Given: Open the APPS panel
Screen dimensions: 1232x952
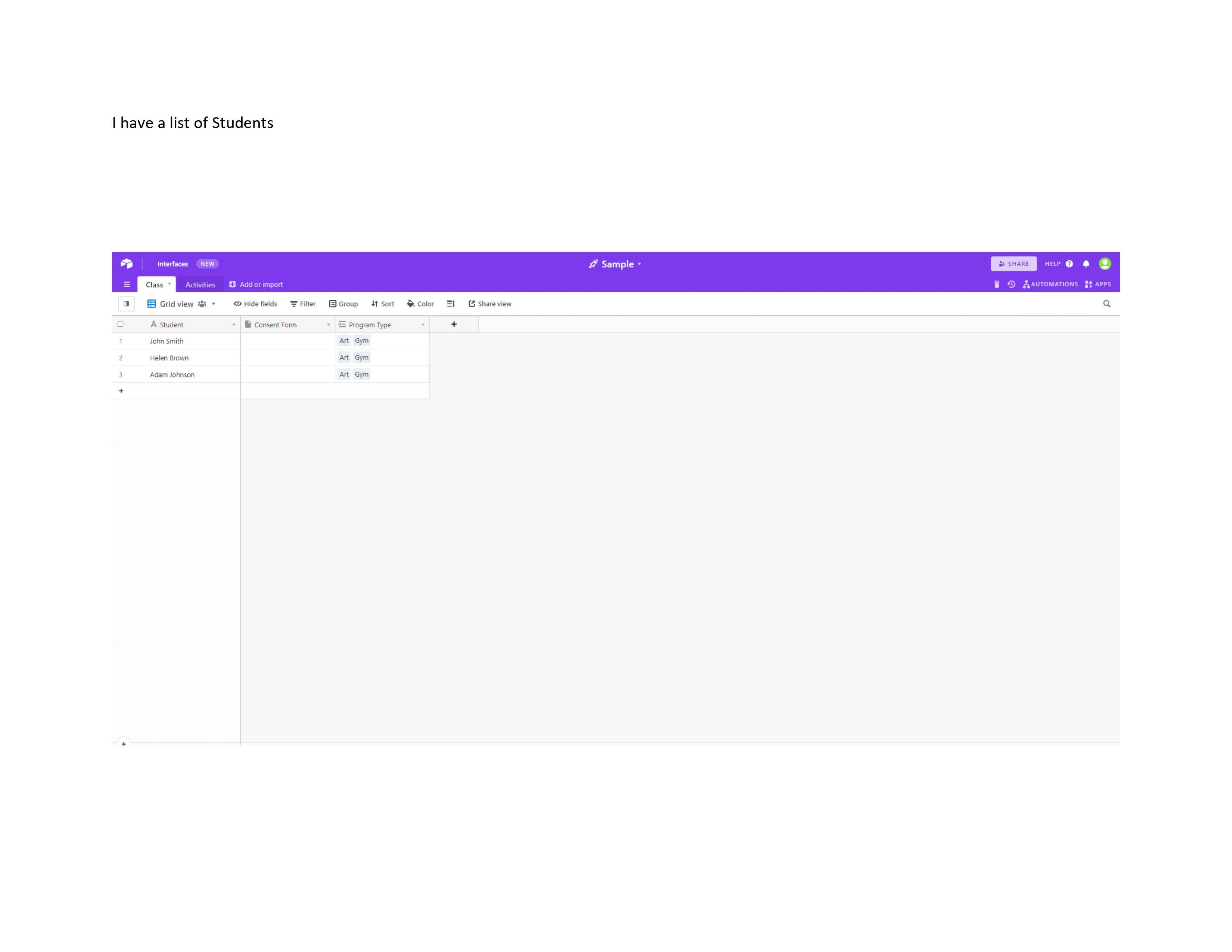Looking at the screenshot, I should pos(1098,284).
